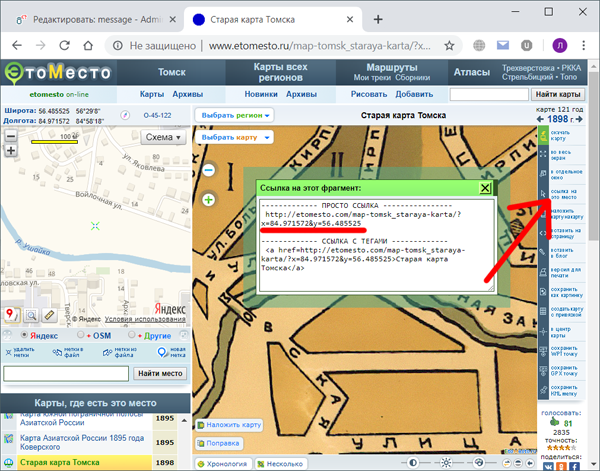Adjust the contrast slider handle
The height and width of the screenshot is (471, 600).
(413, 463)
